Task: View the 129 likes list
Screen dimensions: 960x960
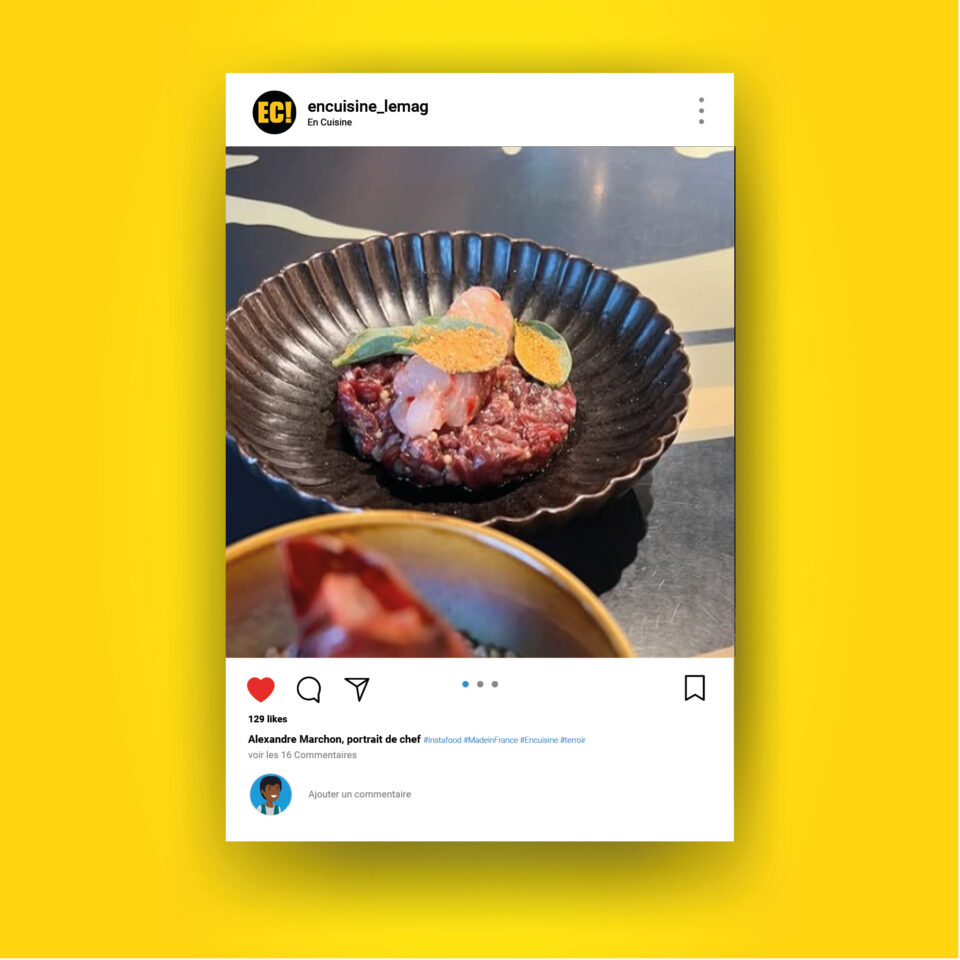Action: click(x=268, y=719)
